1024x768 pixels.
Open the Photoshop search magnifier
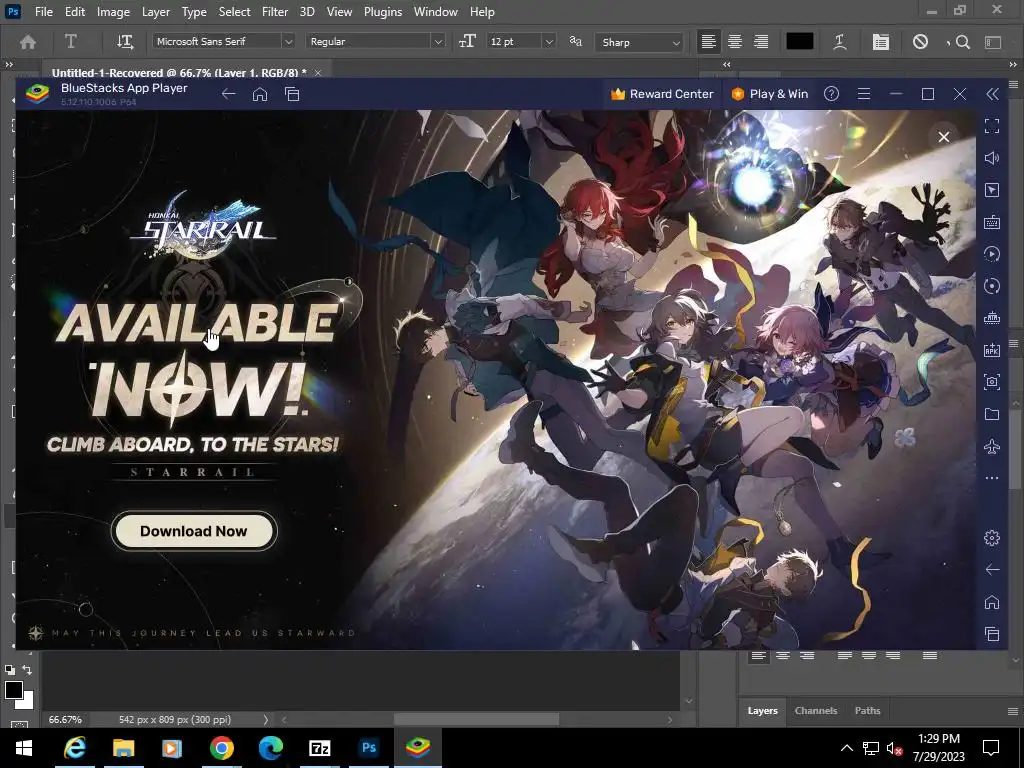pos(962,42)
